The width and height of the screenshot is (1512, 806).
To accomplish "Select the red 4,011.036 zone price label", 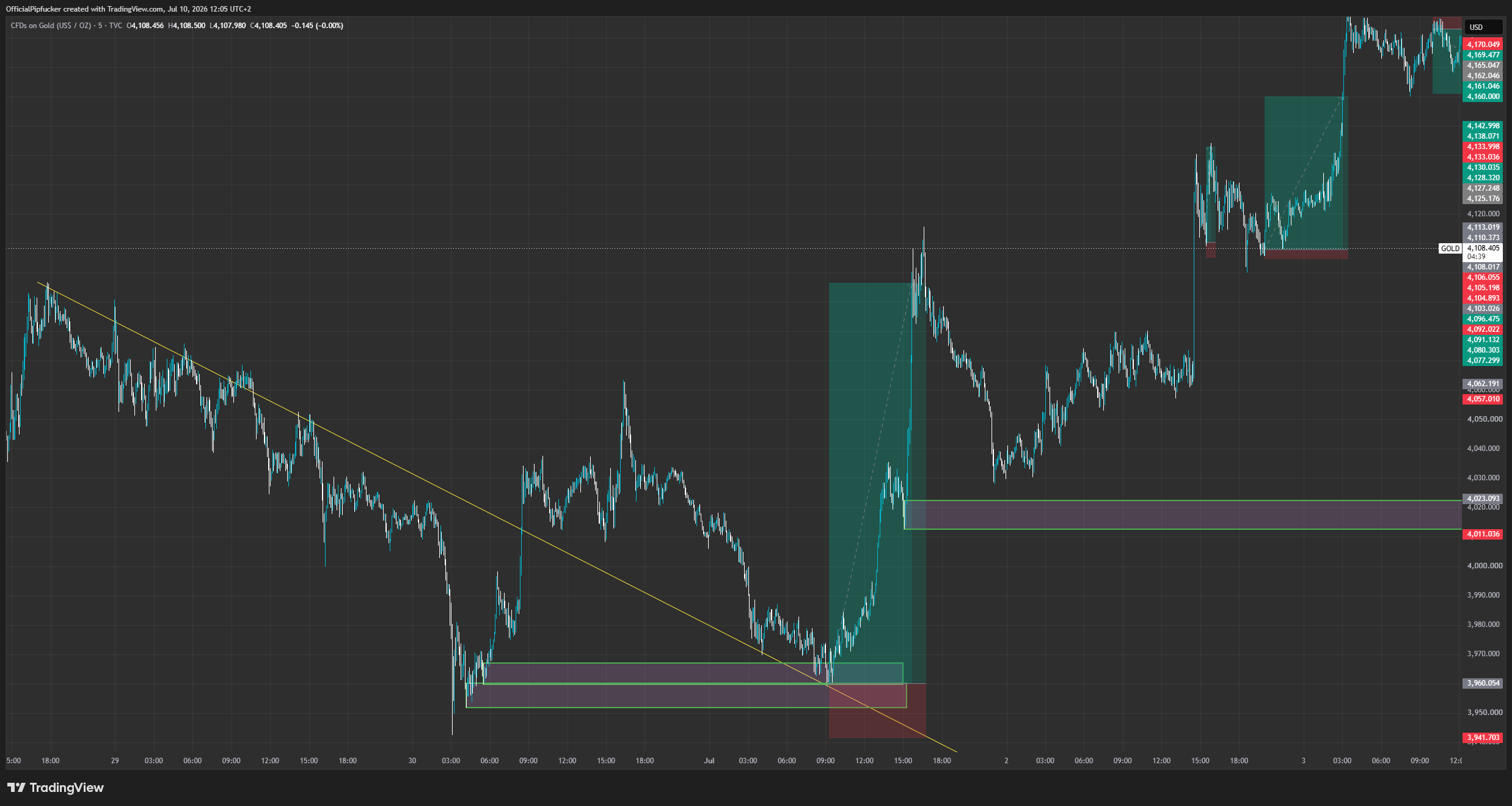I will tap(1483, 534).
